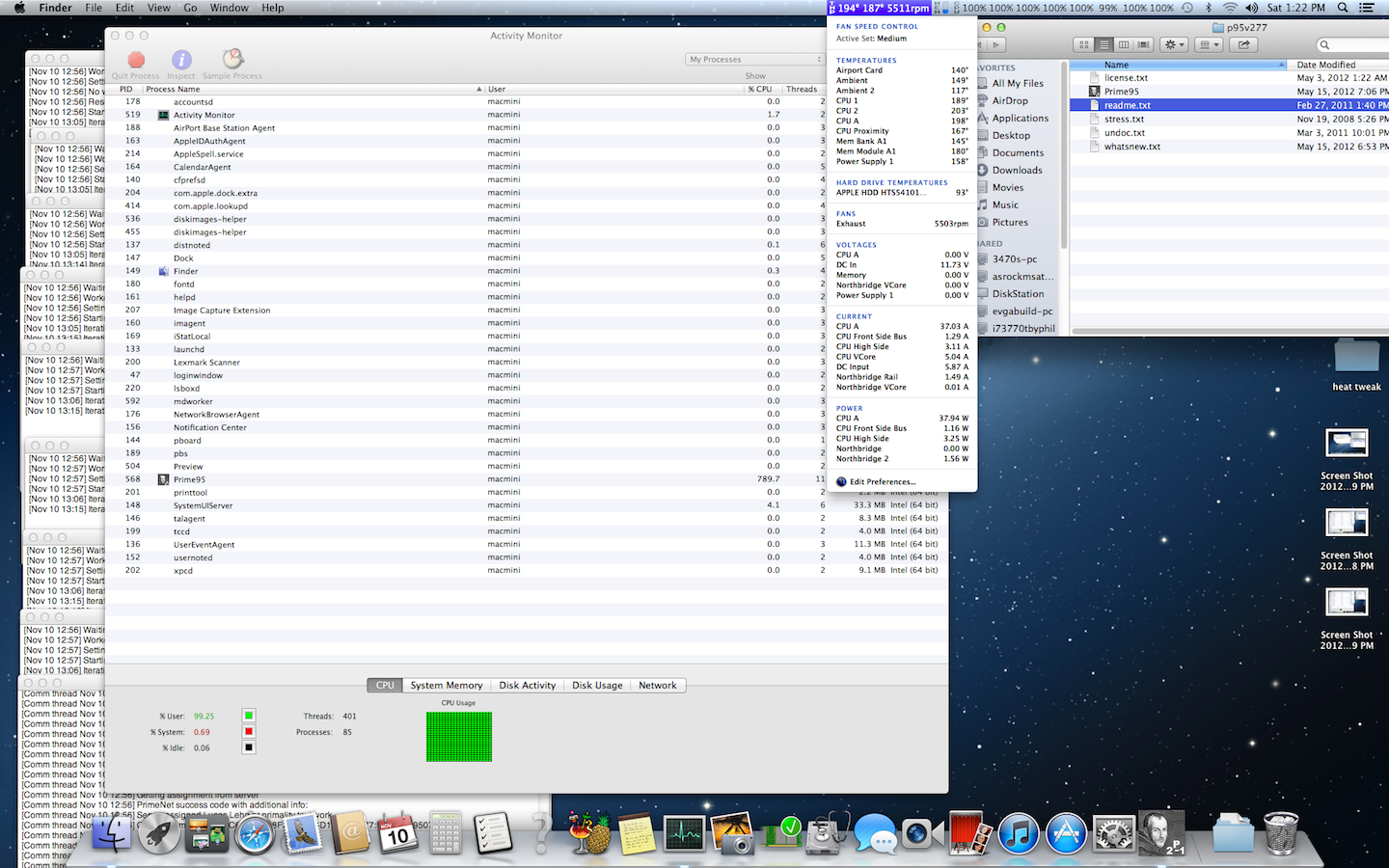This screenshot has width=1389, height=868.
Task: Open Prime95 portrait icon in Dock
Action: [1161, 832]
